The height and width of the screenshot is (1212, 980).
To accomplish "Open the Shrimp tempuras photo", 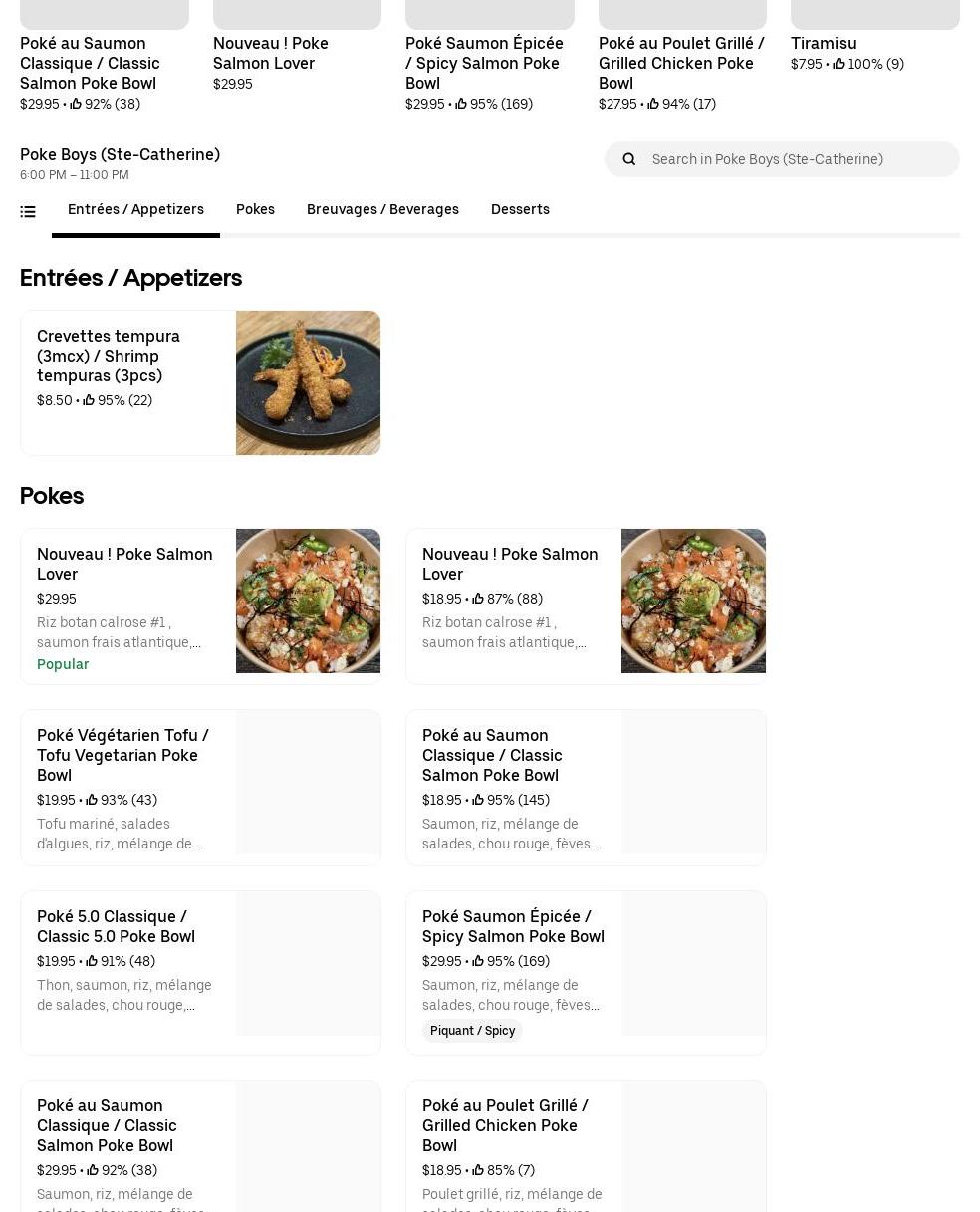I will click(308, 382).
